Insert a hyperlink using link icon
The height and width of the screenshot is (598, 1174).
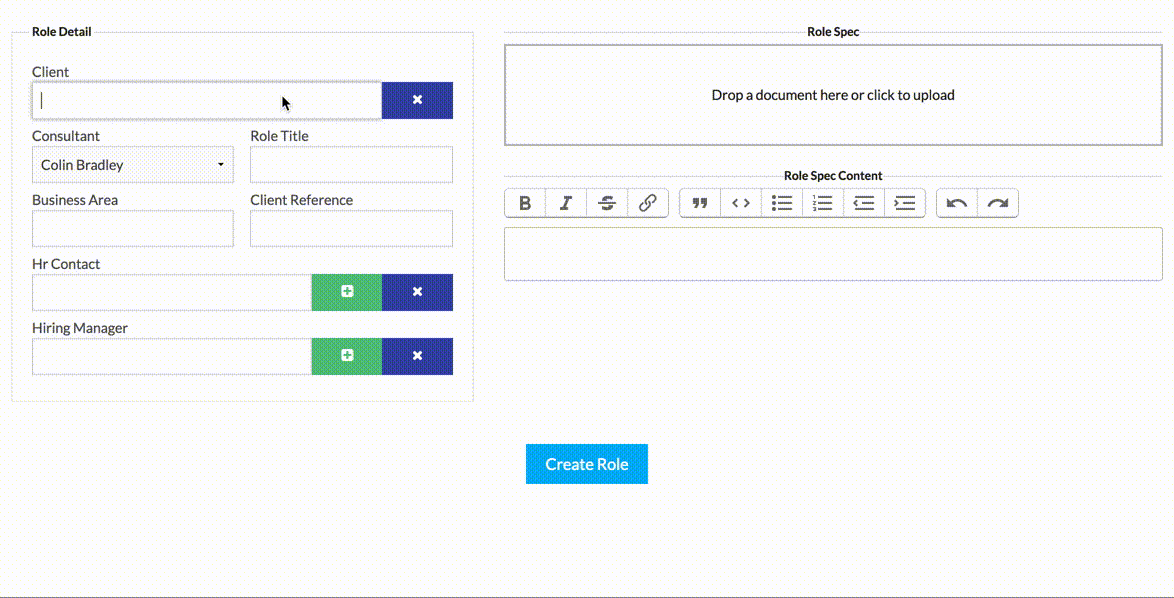coord(648,203)
